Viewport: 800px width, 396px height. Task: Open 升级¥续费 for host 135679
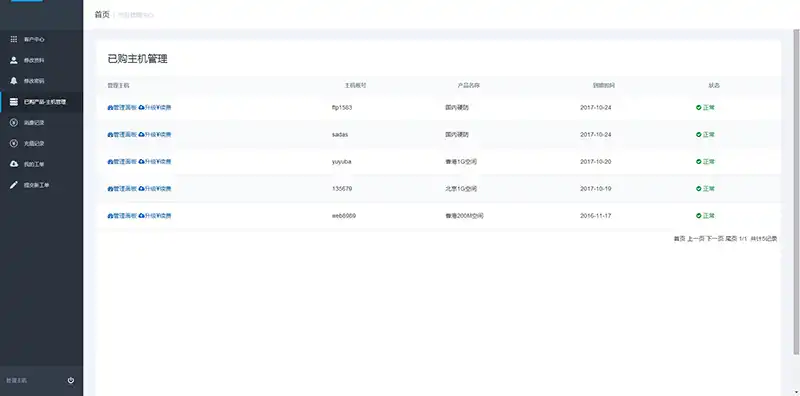(x=155, y=189)
